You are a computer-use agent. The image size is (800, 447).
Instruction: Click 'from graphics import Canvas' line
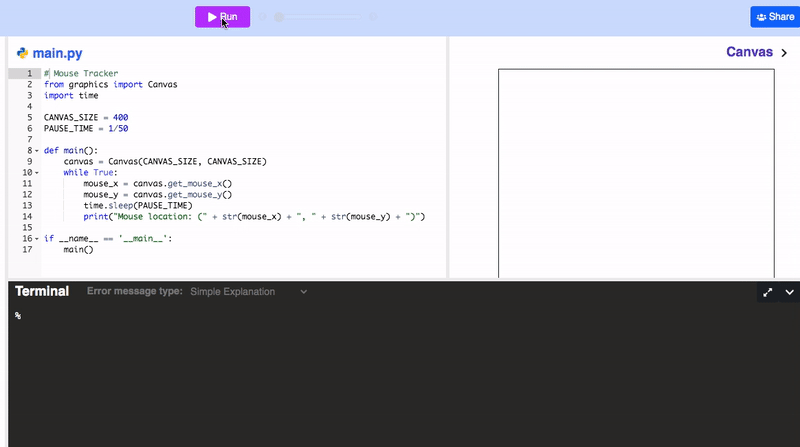pyautogui.click(x=111, y=84)
